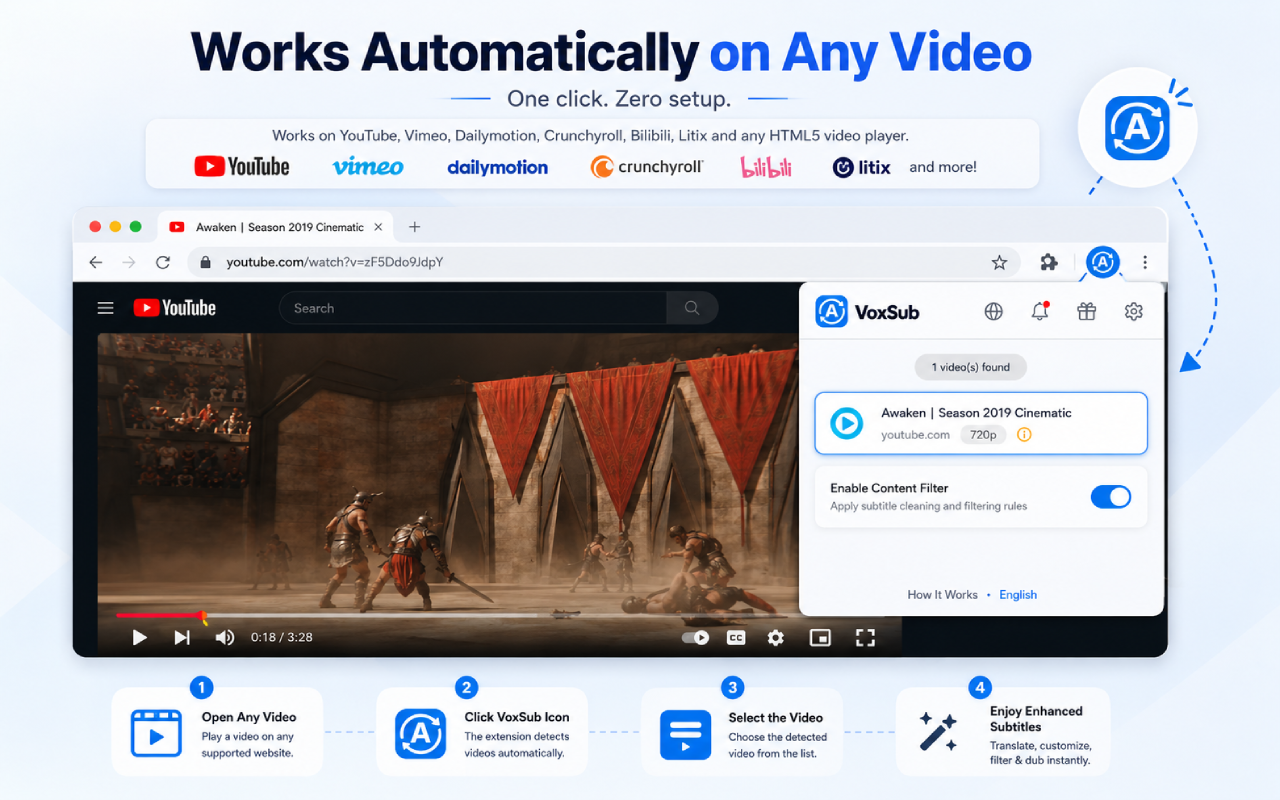Change language via English link
The image size is (1280, 800).
[x=1018, y=595]
